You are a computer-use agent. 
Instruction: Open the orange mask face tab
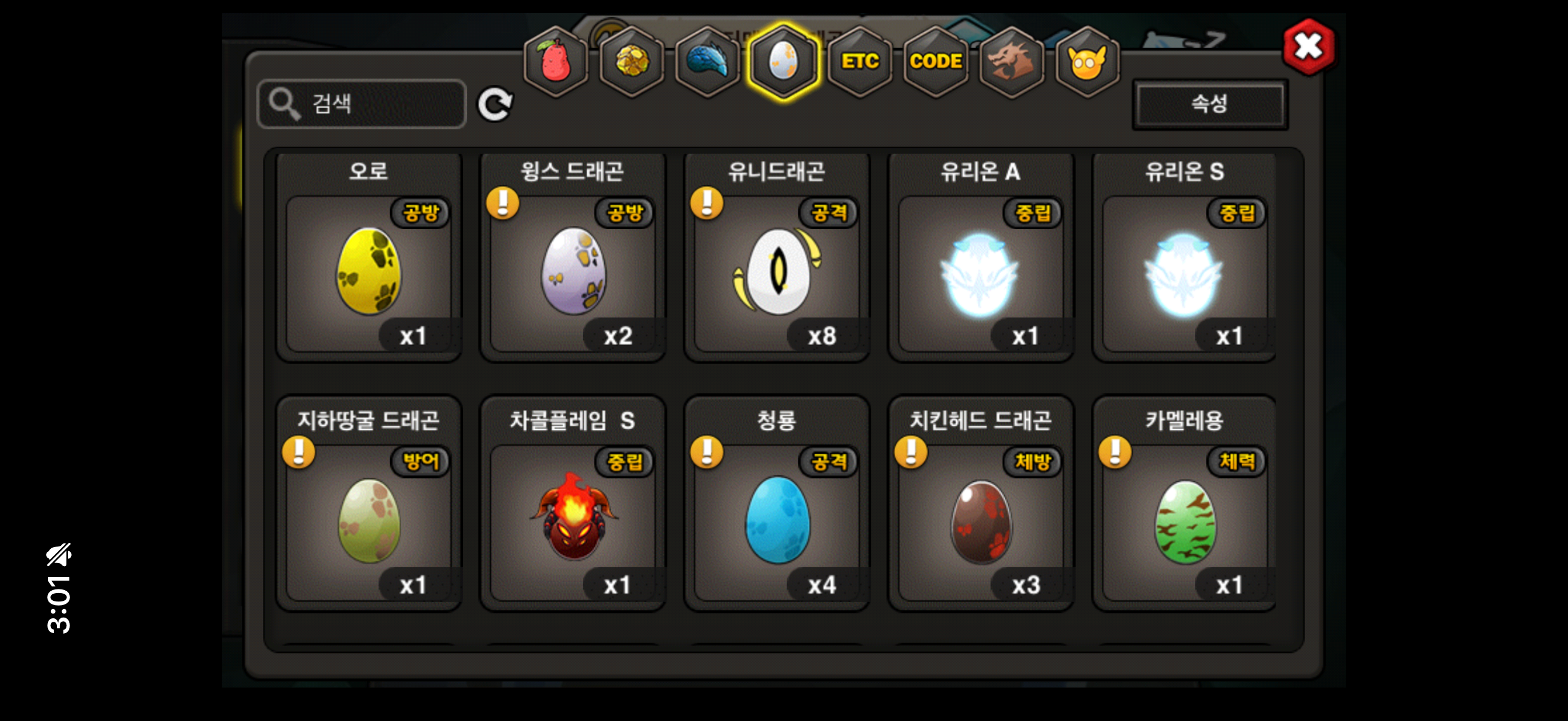pos(1087,62)
